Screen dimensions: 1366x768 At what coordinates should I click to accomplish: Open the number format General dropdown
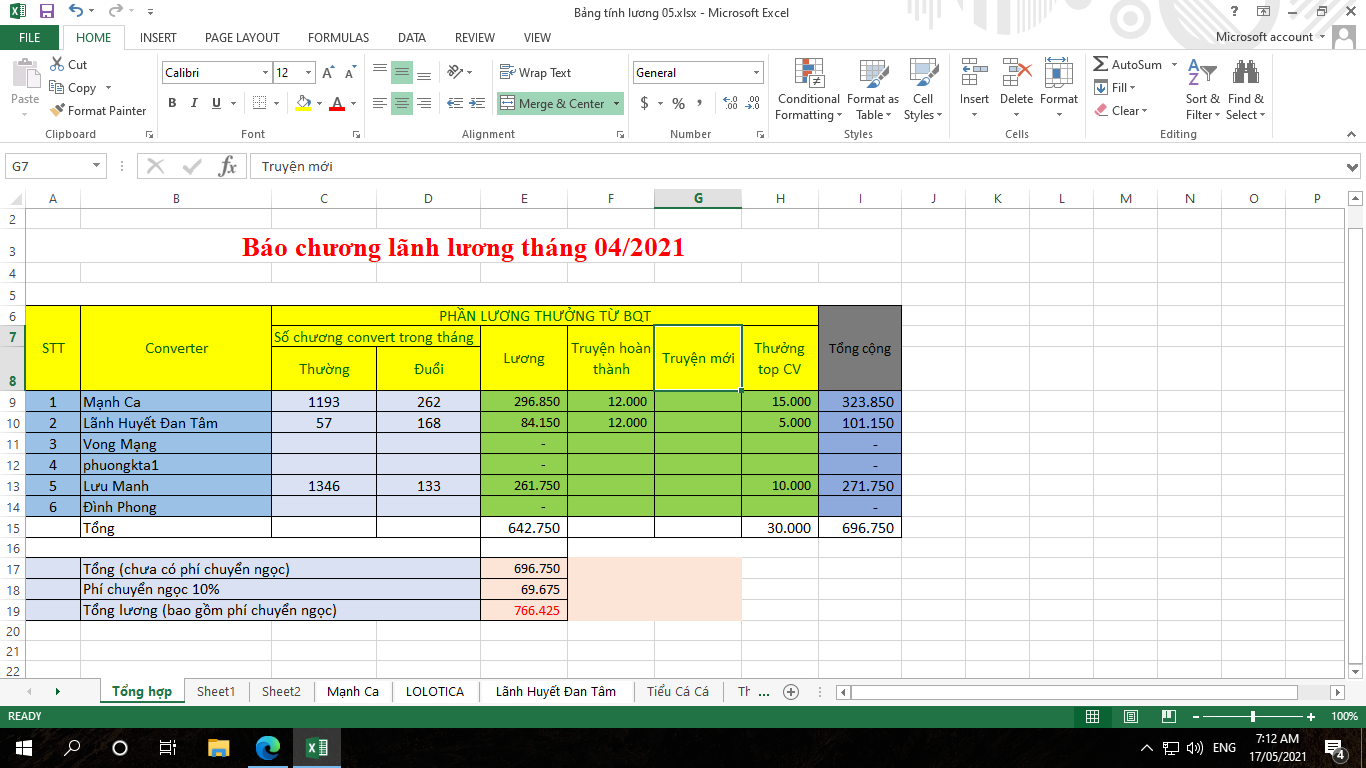coord(756,73)
